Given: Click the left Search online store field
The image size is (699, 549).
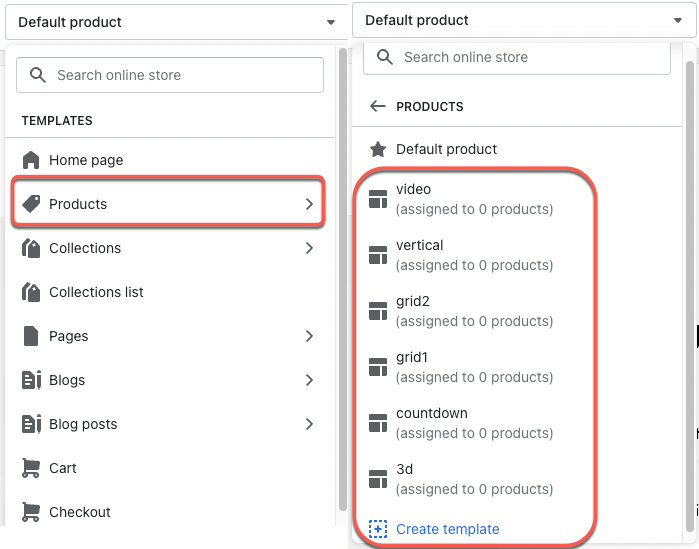Looking at the screenshot, I should coord(170,75).
